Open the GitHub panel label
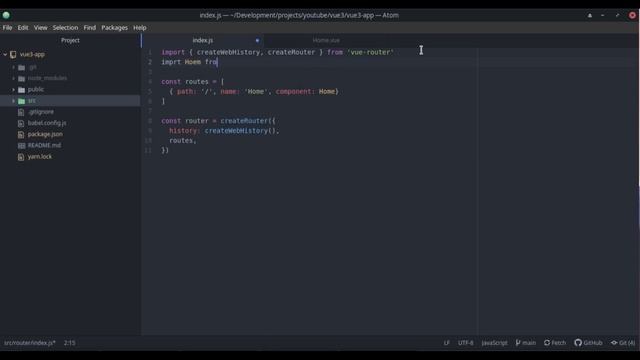The height and width of the screenshot is (360, 640). point(593,343)
